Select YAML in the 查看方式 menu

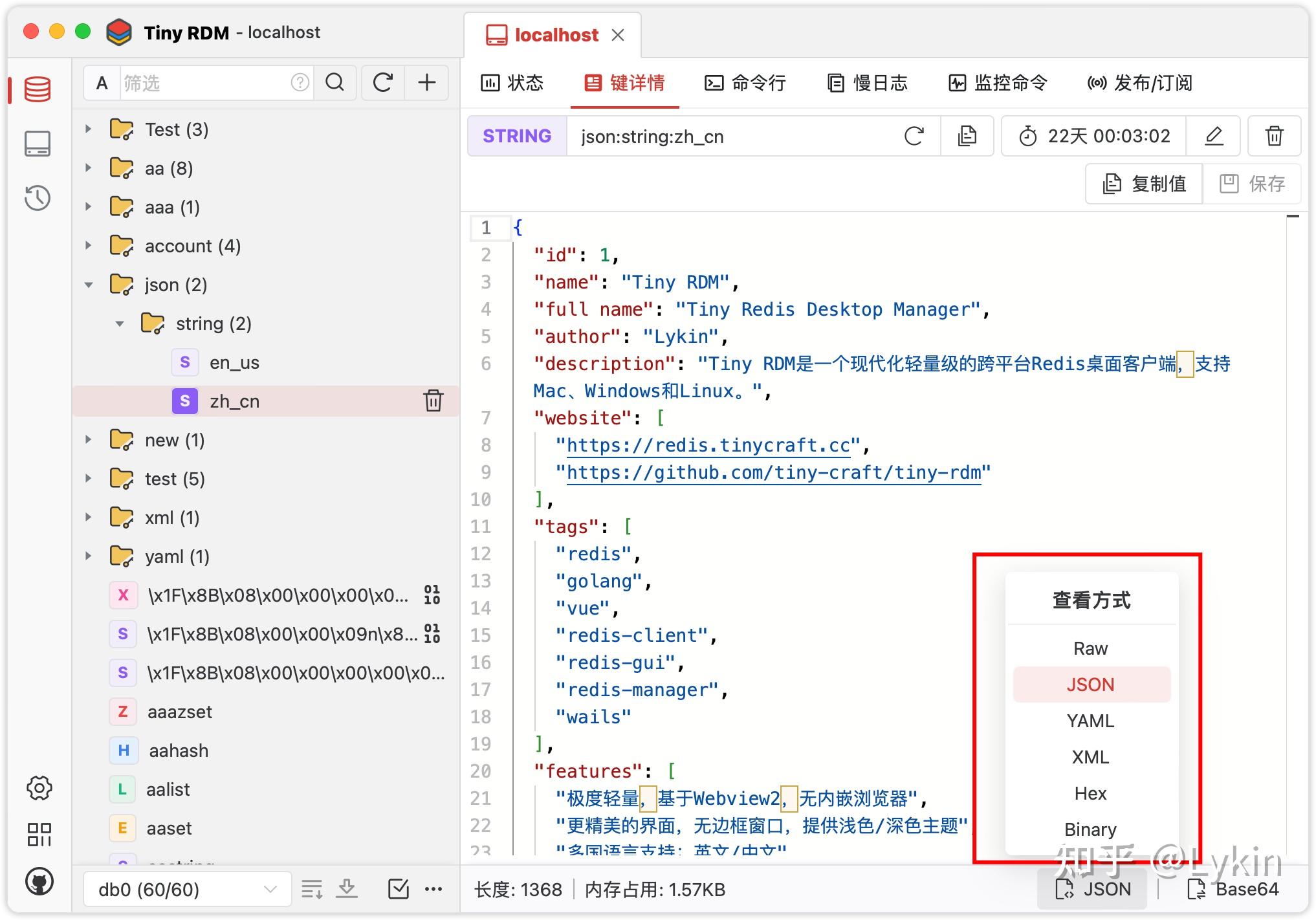[x=1091, y=721]
